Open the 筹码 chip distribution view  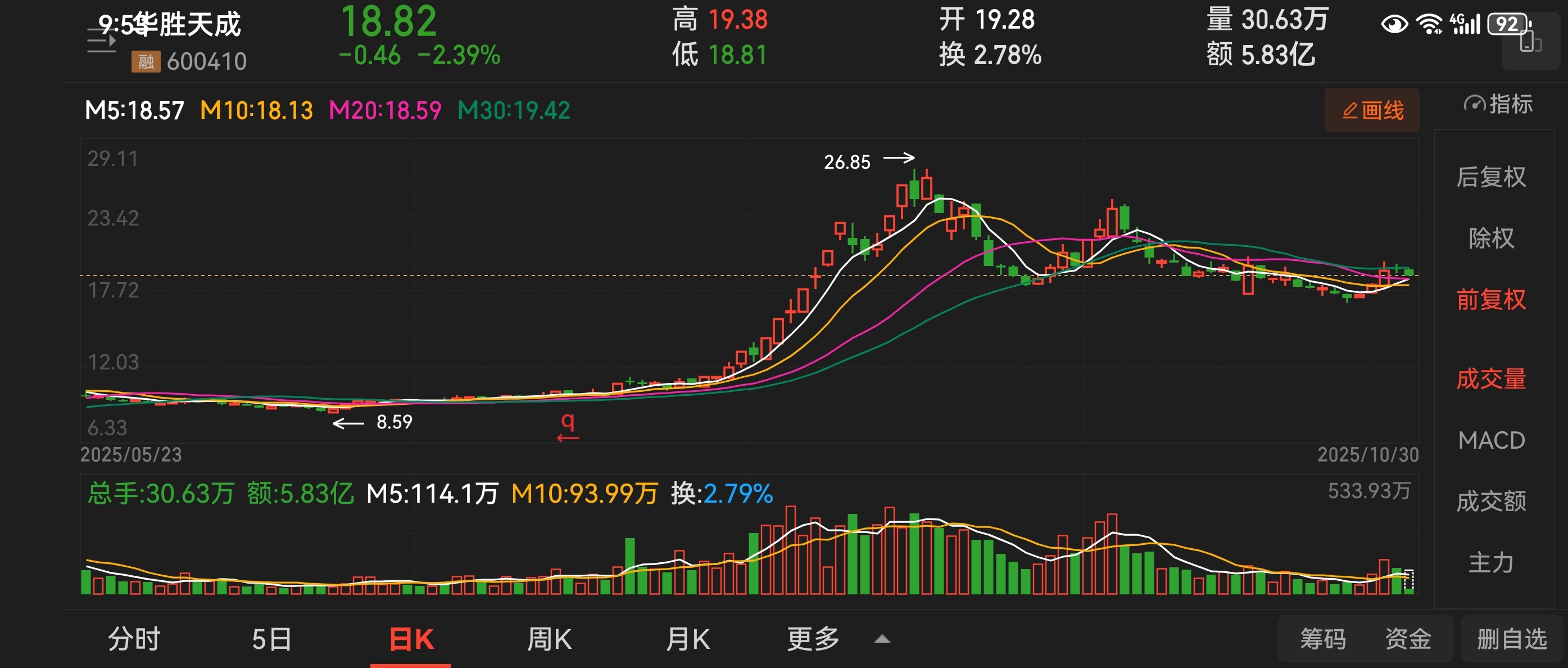click(1323, 639)
